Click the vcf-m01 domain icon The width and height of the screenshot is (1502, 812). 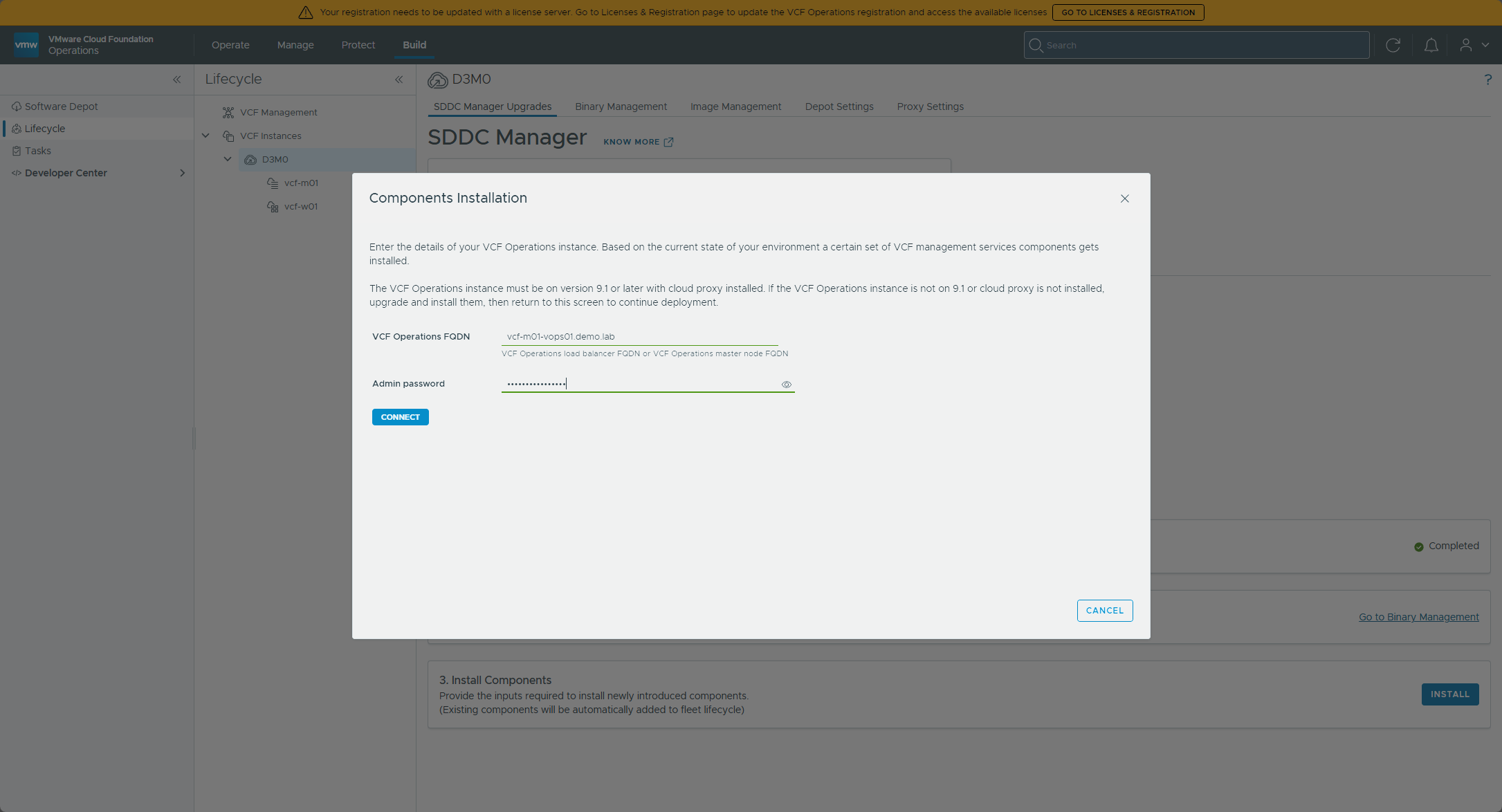(273, 183)
